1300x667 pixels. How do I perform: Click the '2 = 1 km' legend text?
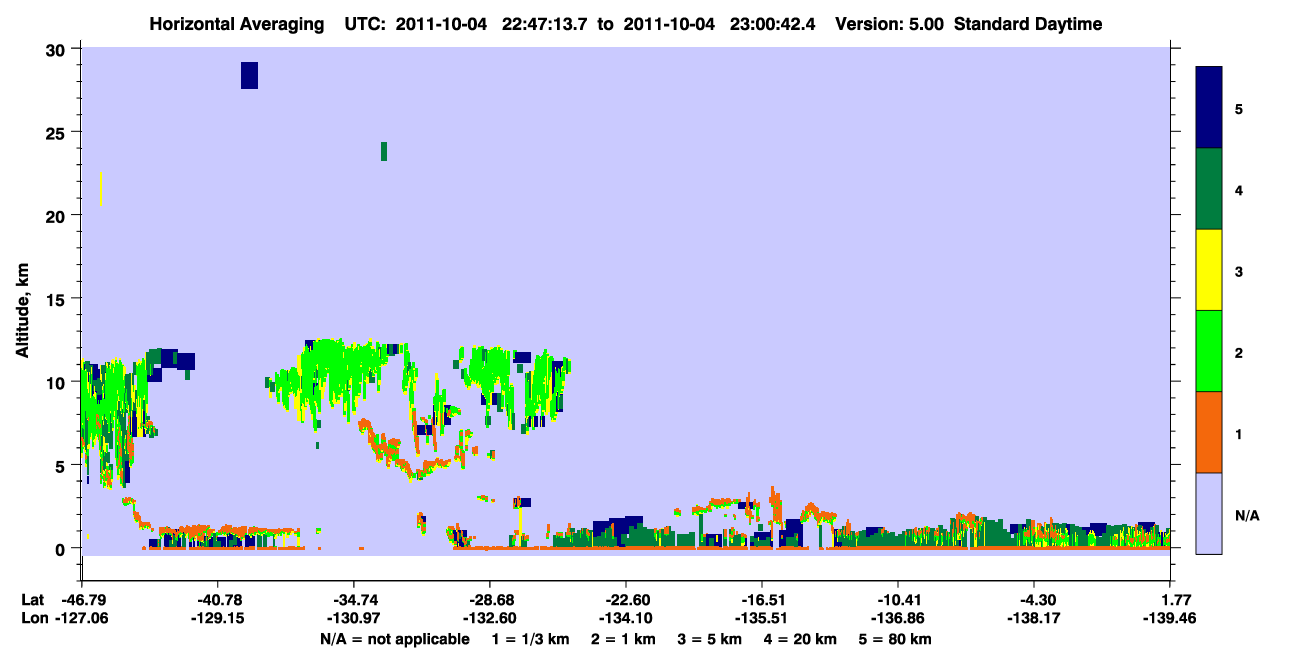(x=624, y=639)
